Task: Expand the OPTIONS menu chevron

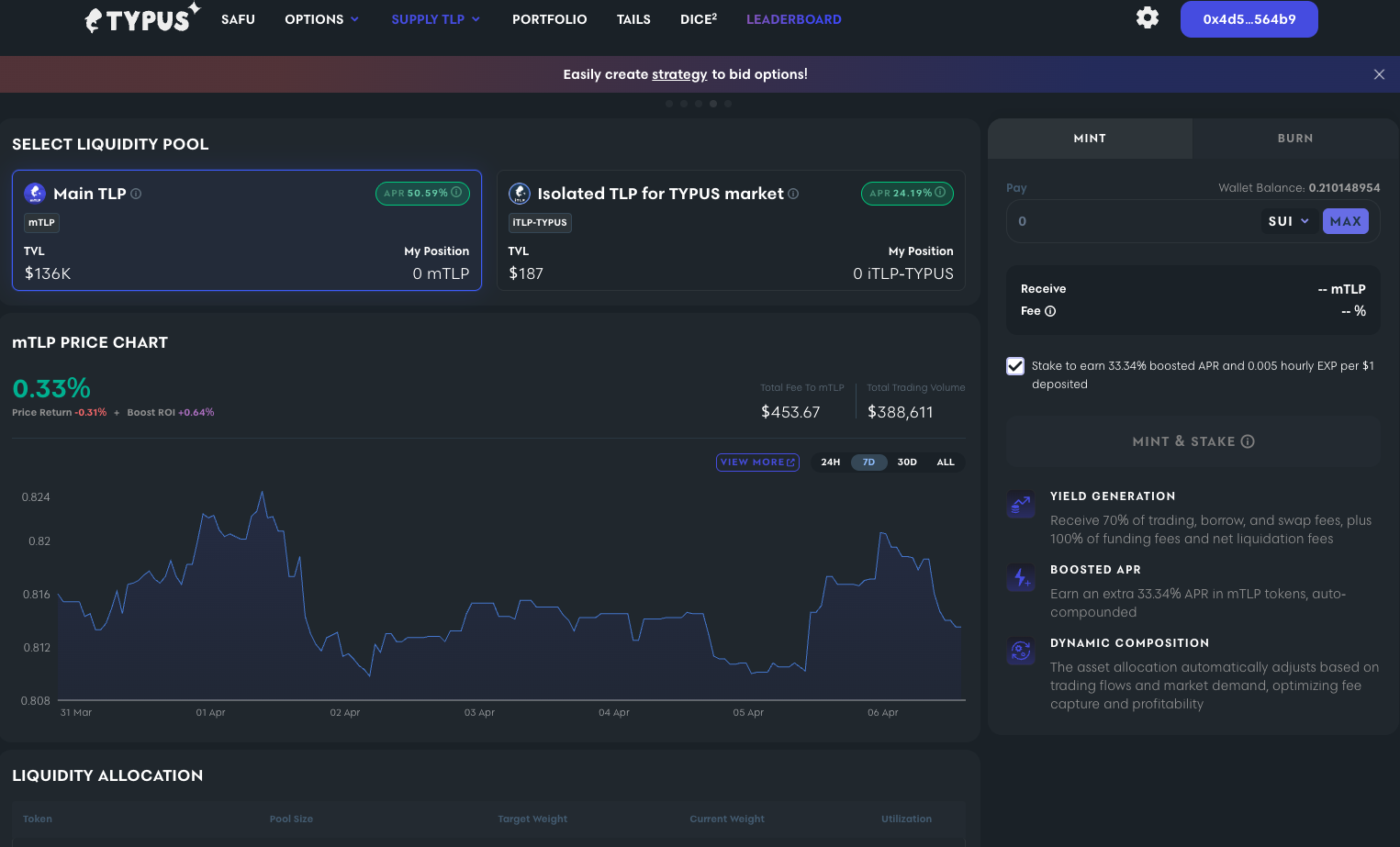Action: 355,18
